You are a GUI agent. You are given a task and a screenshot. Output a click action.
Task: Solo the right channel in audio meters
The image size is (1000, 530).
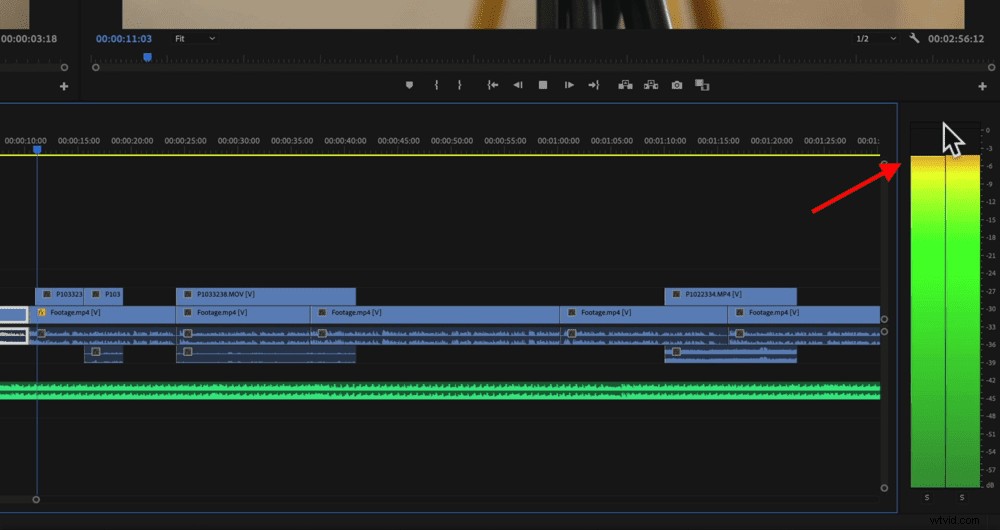[962, 497]
